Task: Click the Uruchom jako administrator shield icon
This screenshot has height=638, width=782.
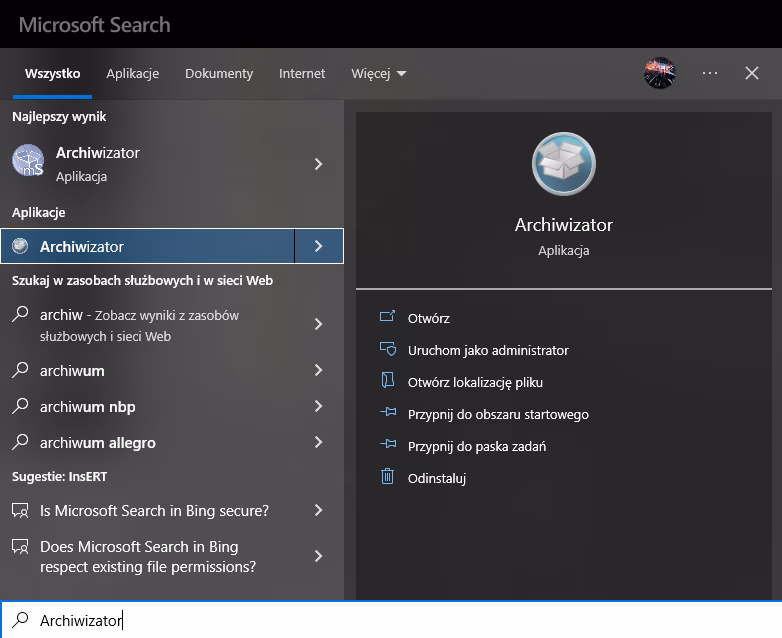Action: tap(388, 349)
